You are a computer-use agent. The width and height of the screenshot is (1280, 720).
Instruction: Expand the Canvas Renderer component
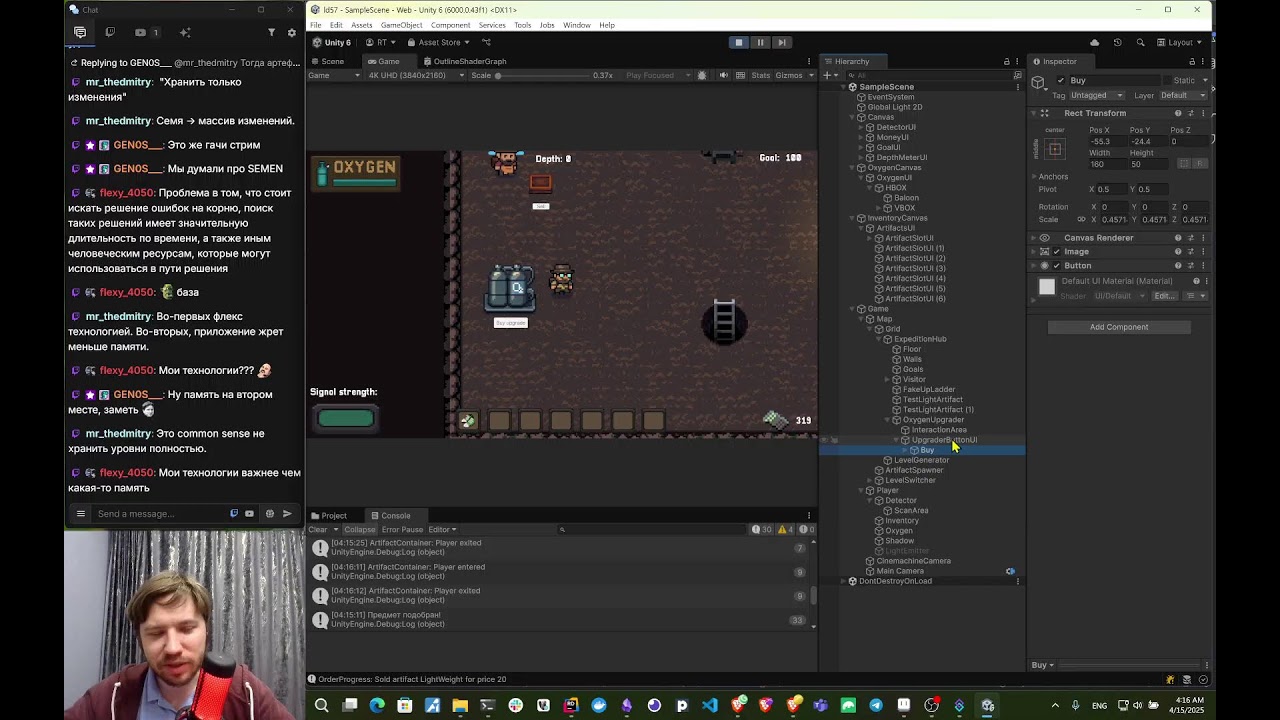click(x=1035, y=238)
